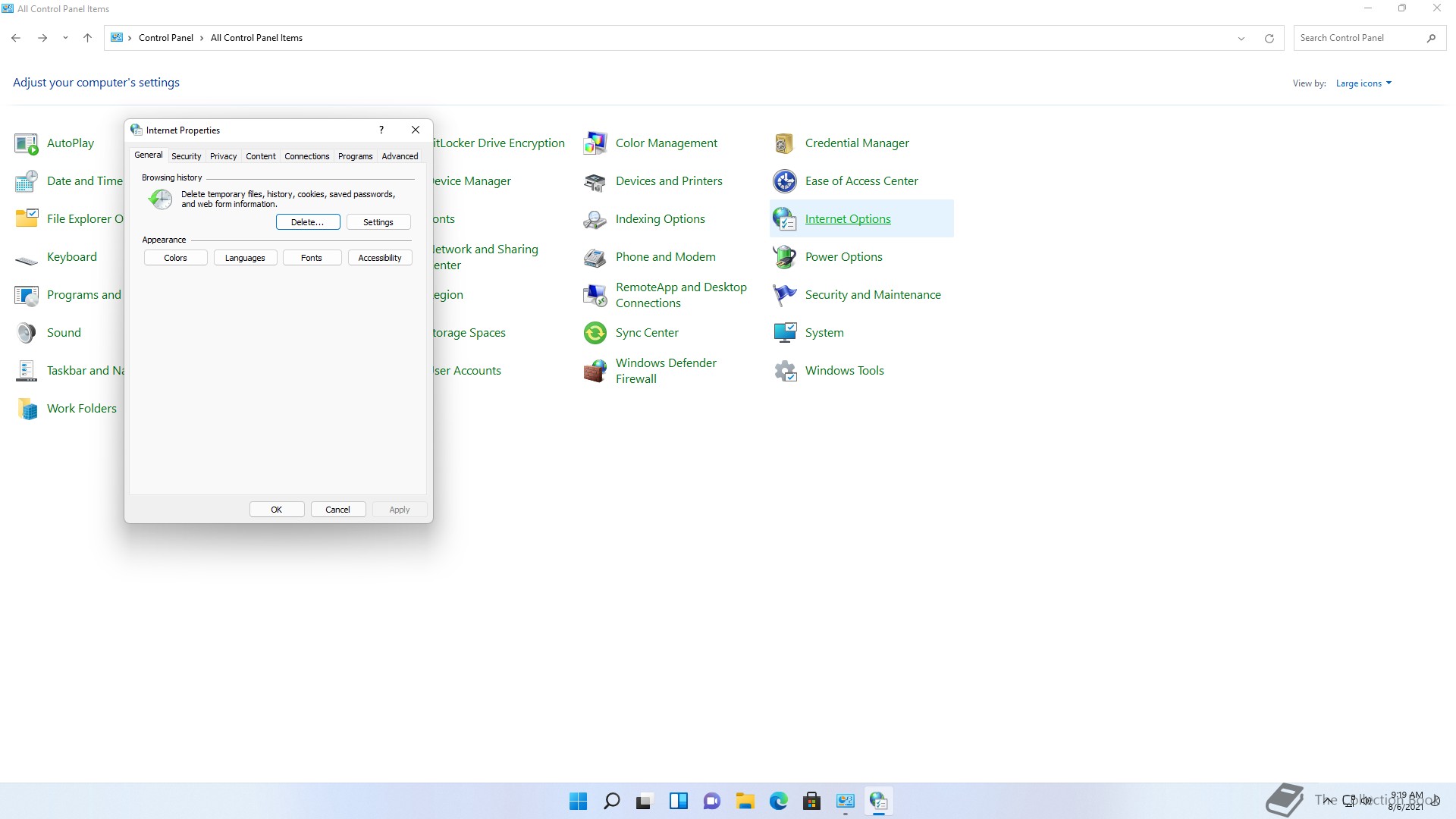Click the Delete... browsing history button
The height and width of the screenshot is (819, 1456).
tap(308, 222)
